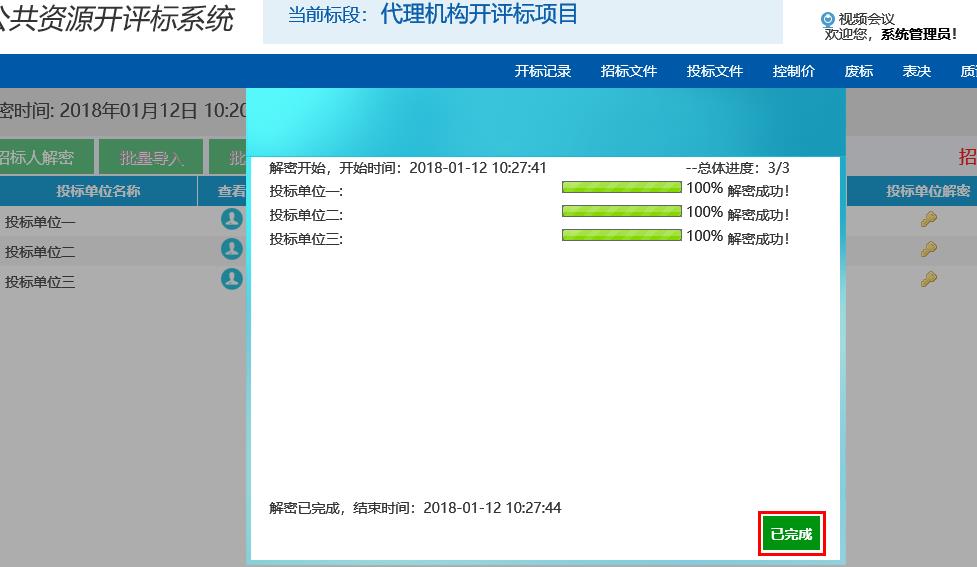Open the 废标 menu item

click(x=859, y=71)
